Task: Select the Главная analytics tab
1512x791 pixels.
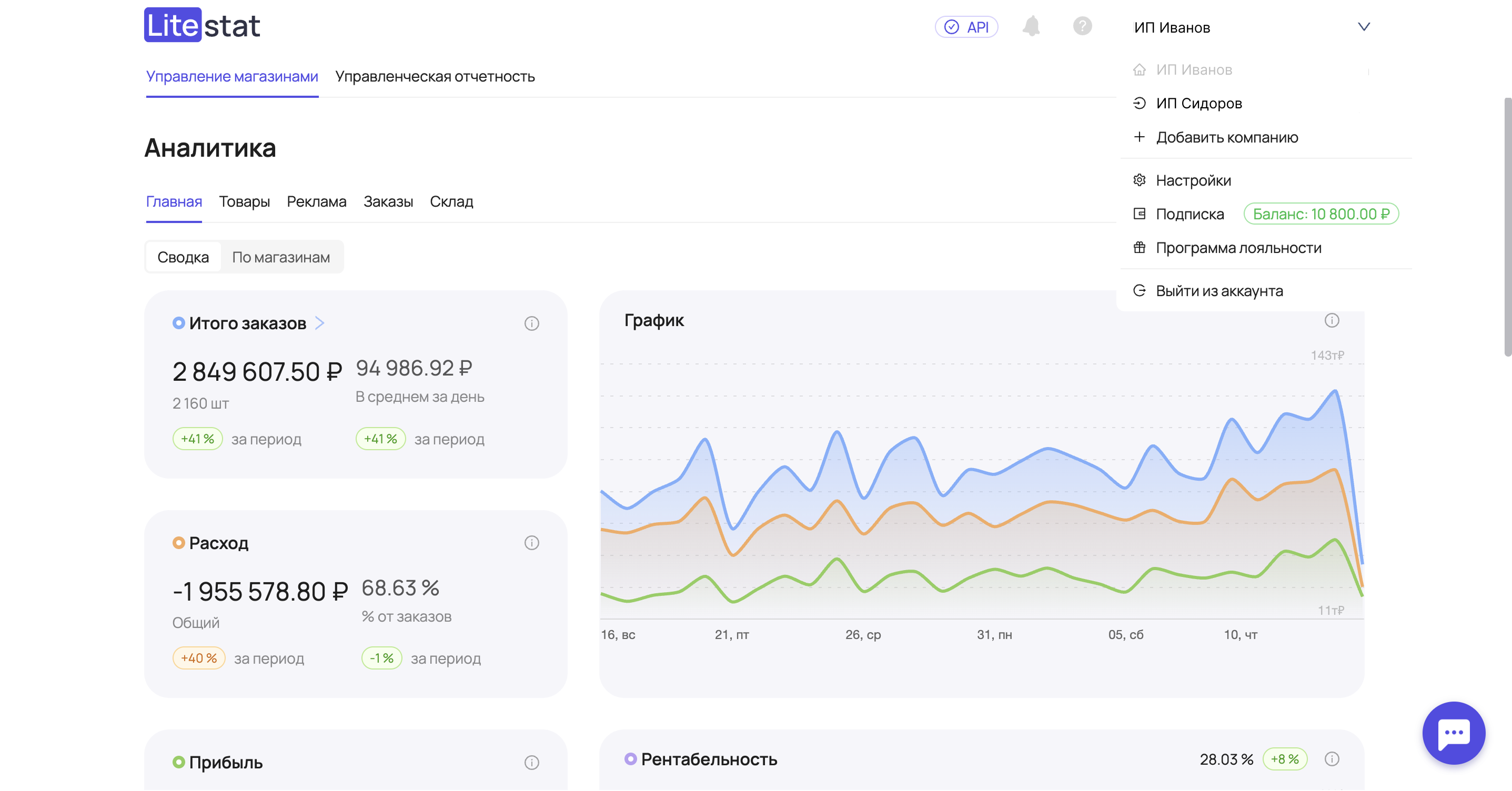Action: [x=174, y=202]
